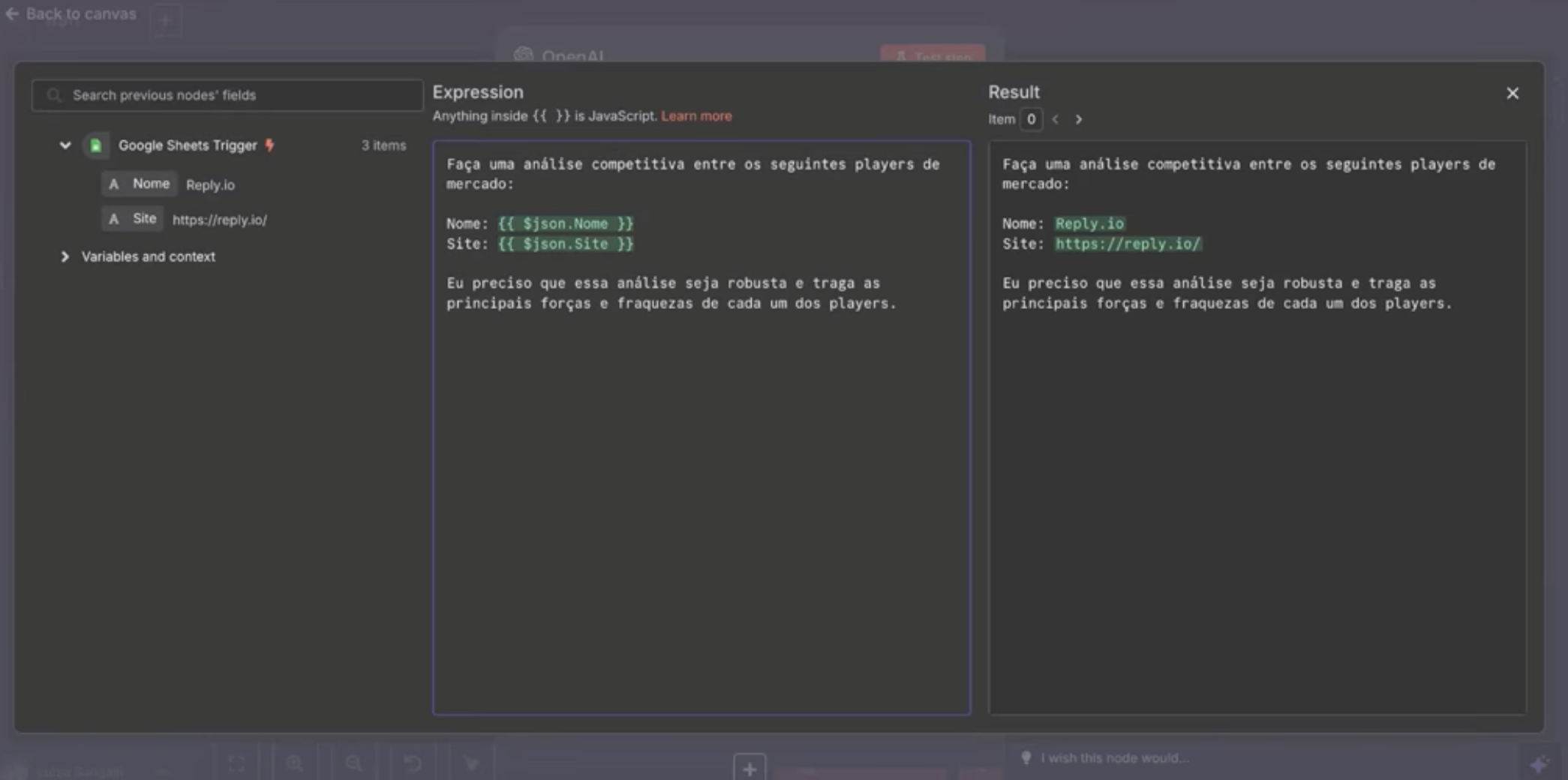Viewport: 1568px width, 780px height.
Task: Open the Learn more link
Action: coord(695,116)
